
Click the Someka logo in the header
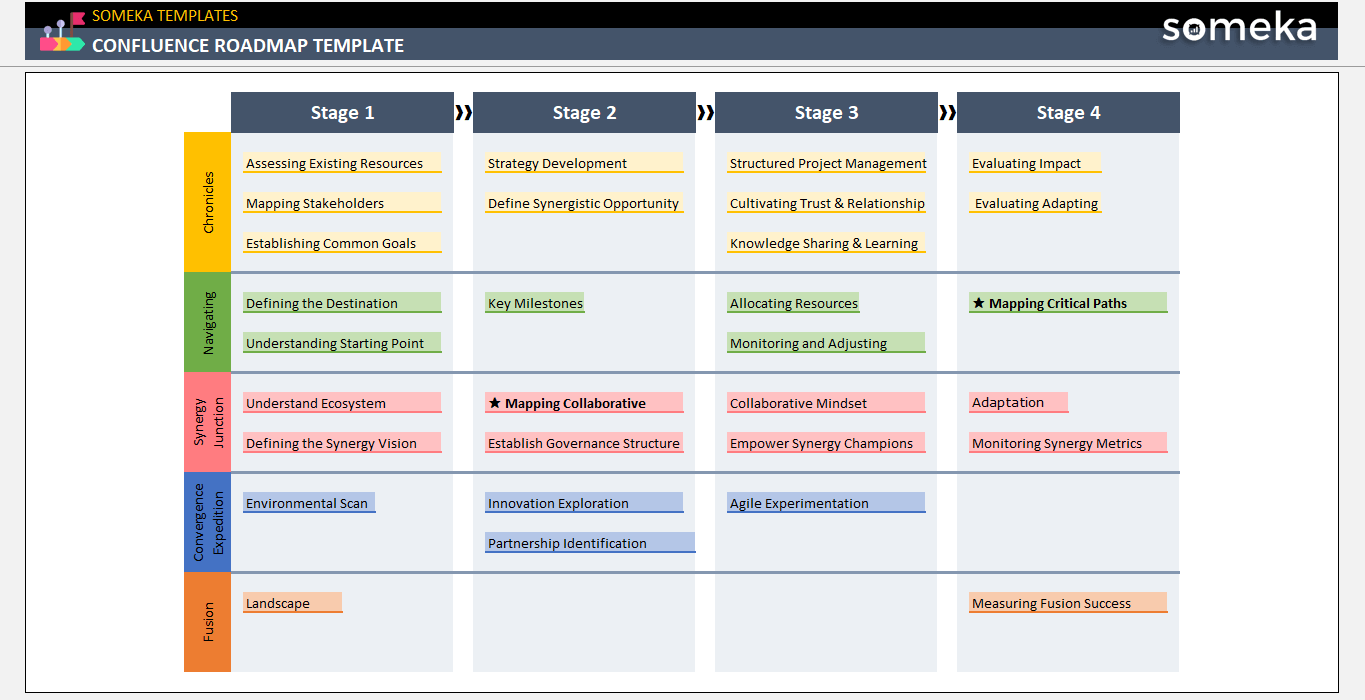[1238, 28]
